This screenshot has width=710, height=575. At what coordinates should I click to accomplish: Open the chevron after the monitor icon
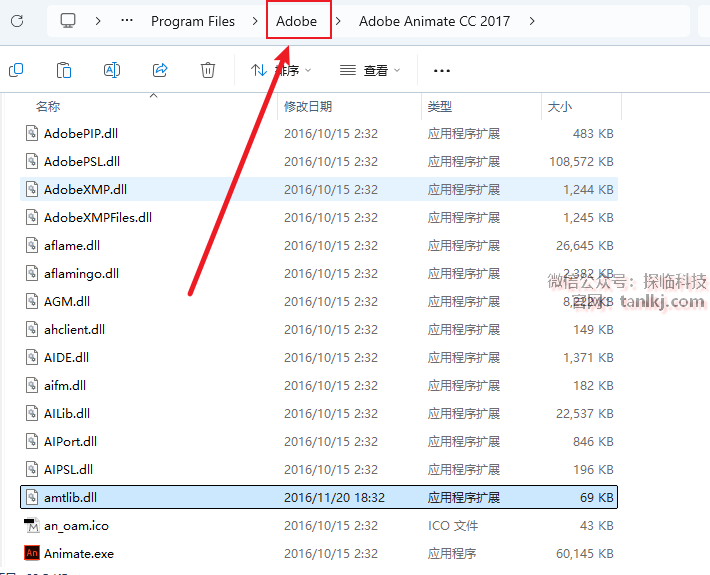click(x=98, y=21)
